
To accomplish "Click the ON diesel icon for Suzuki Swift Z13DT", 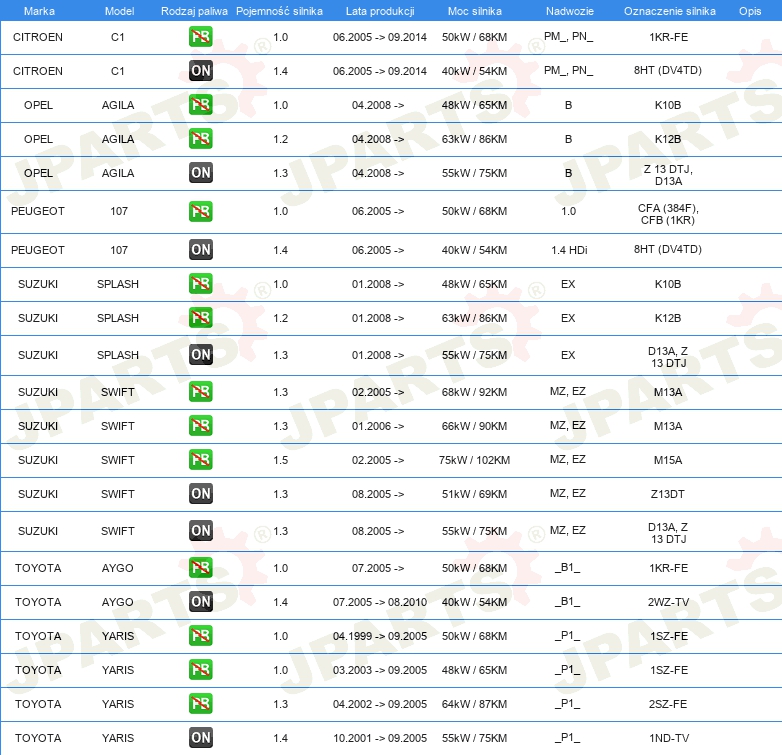I will point(200,494).
